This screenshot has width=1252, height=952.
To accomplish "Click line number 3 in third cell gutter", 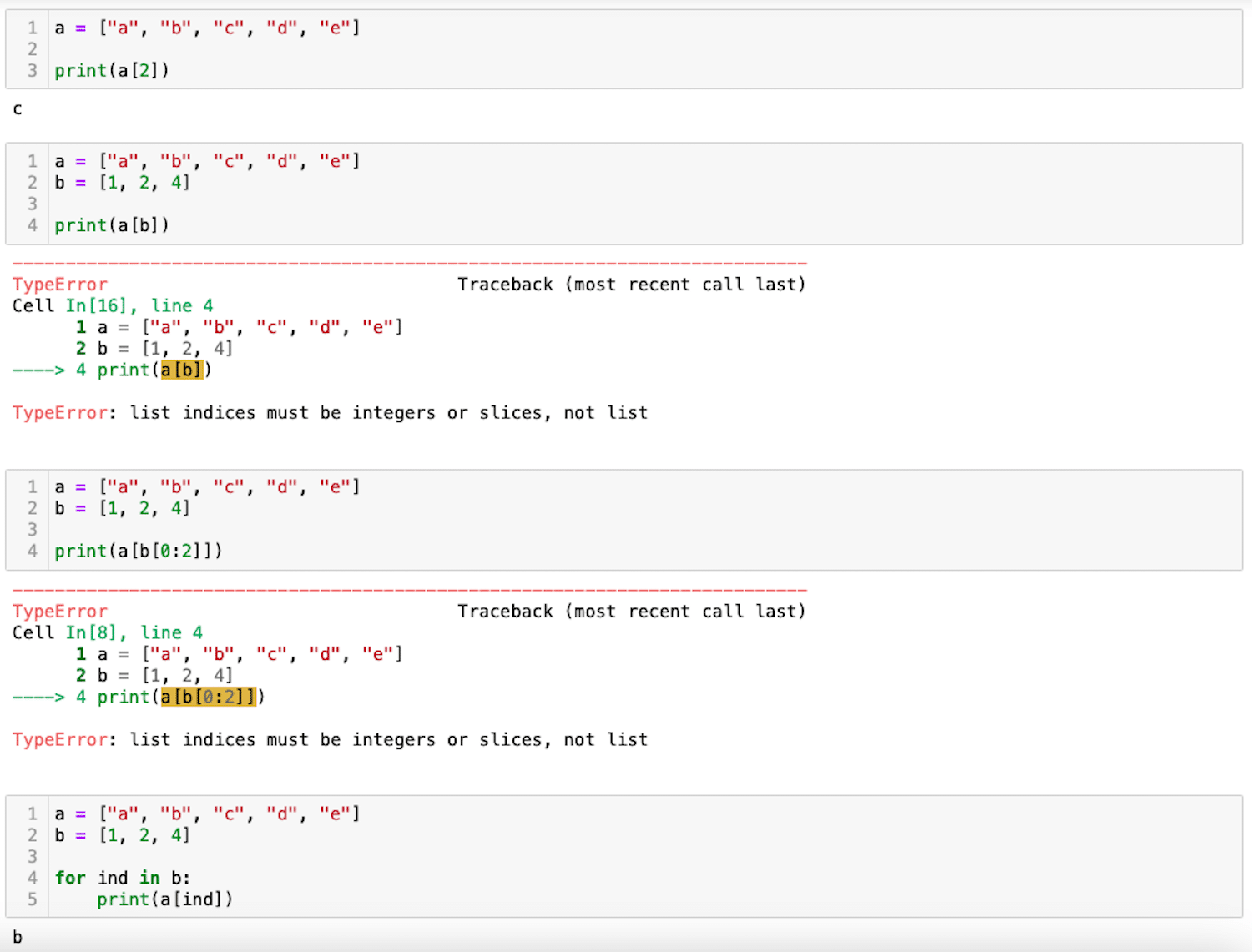I will [33, 529].
